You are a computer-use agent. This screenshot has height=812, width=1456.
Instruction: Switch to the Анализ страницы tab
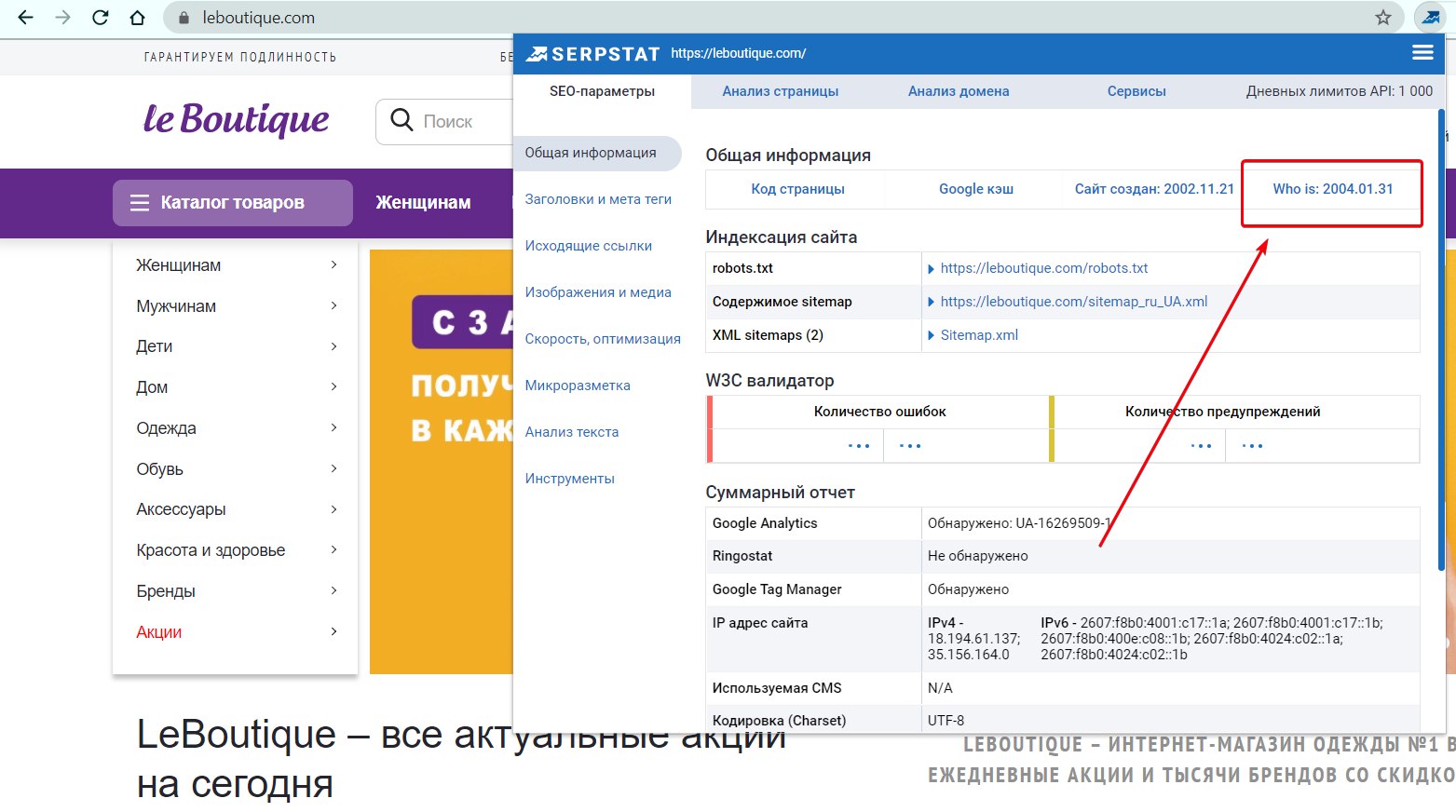781,91
